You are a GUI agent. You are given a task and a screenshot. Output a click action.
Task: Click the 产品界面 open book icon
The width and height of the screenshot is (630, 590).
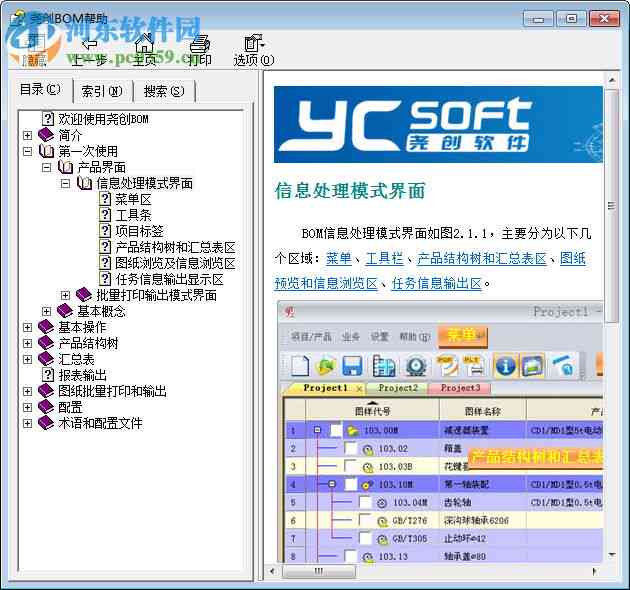[x=65, y=167]
